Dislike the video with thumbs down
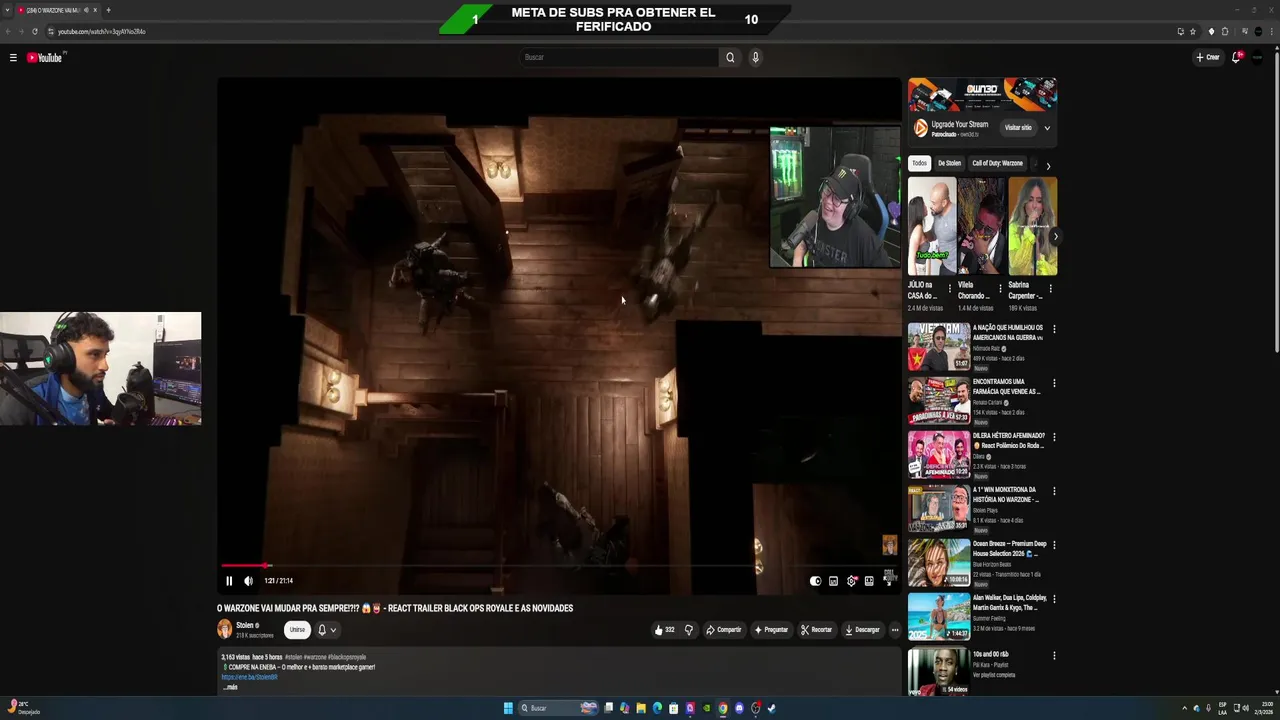Image resolution: width=1280 pixels, height=720 pixels. pos(688,630)
